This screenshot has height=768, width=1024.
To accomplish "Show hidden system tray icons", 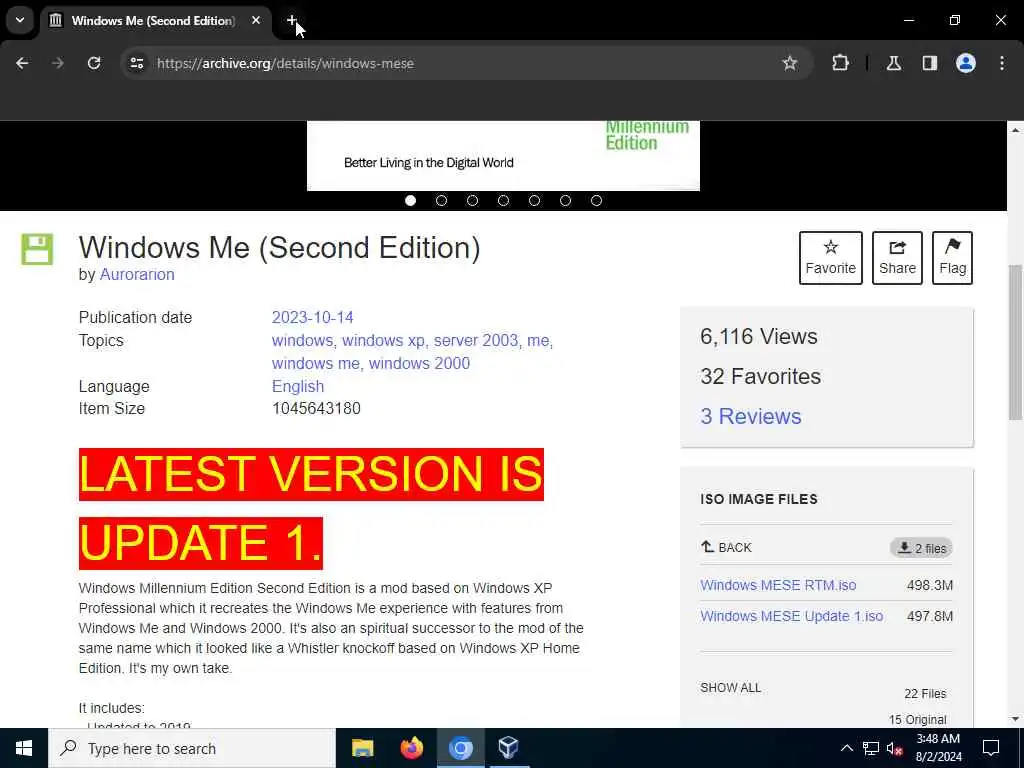I will (846, 748).
